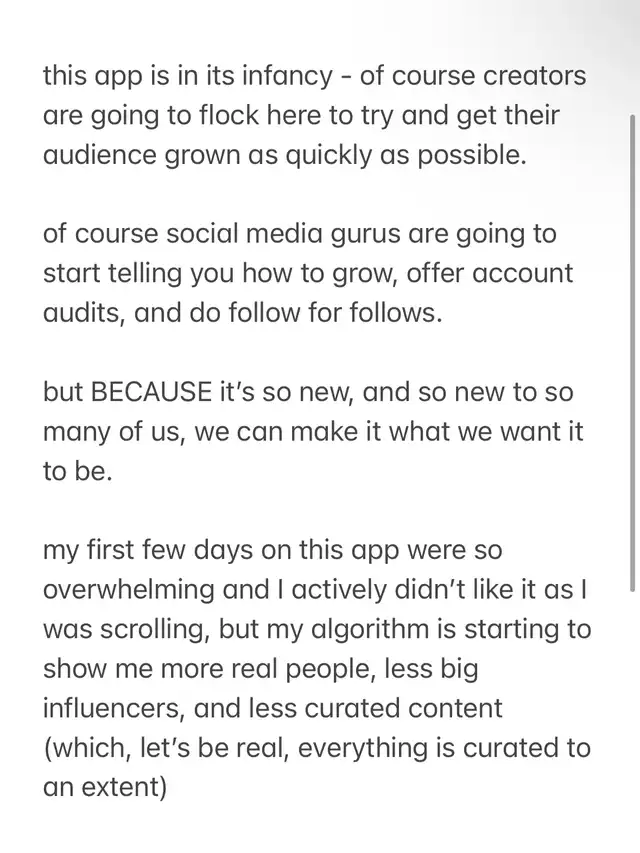The image size is (640, 853).
Task: Click the vertical scrollbar thumb on the right
Action: [x=632, y=350]
